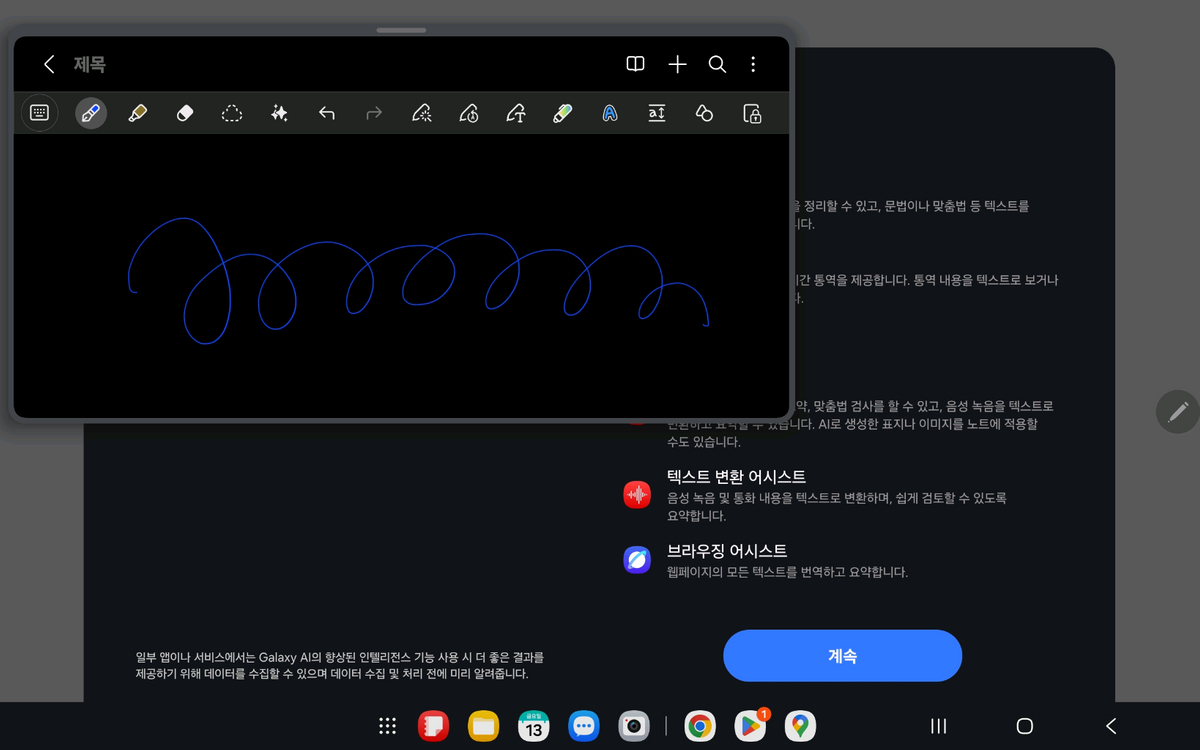Image resolution: width=1200 pixels, height=750 pixels.
Task: Open the three-dot more options menu
Action: (x=753, y=64)
